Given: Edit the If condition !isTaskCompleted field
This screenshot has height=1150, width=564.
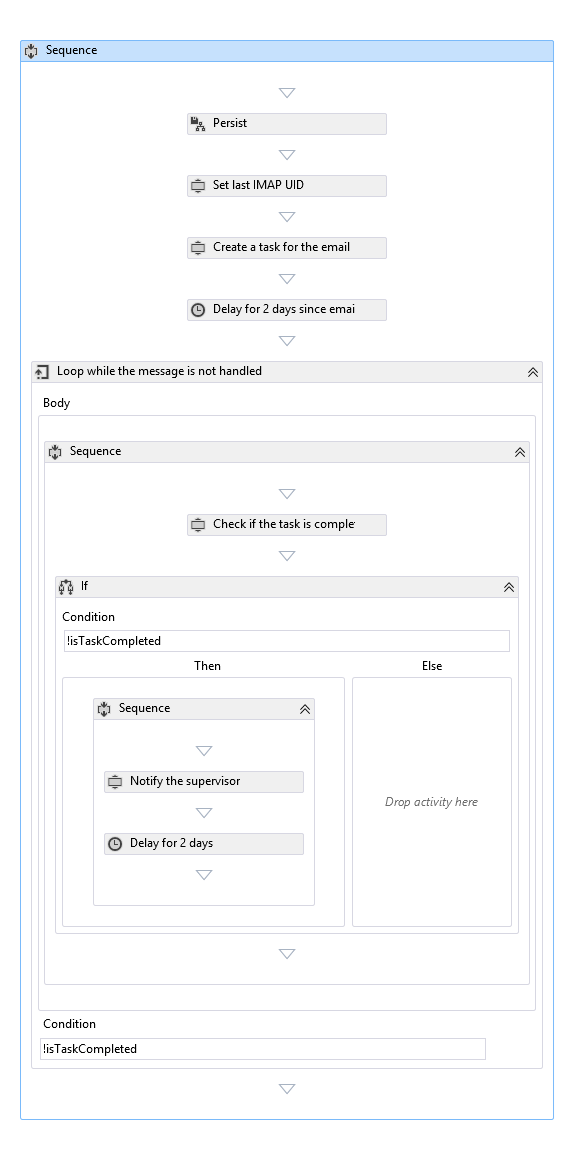Looking at the screenshot, I should tap(287, 641).
